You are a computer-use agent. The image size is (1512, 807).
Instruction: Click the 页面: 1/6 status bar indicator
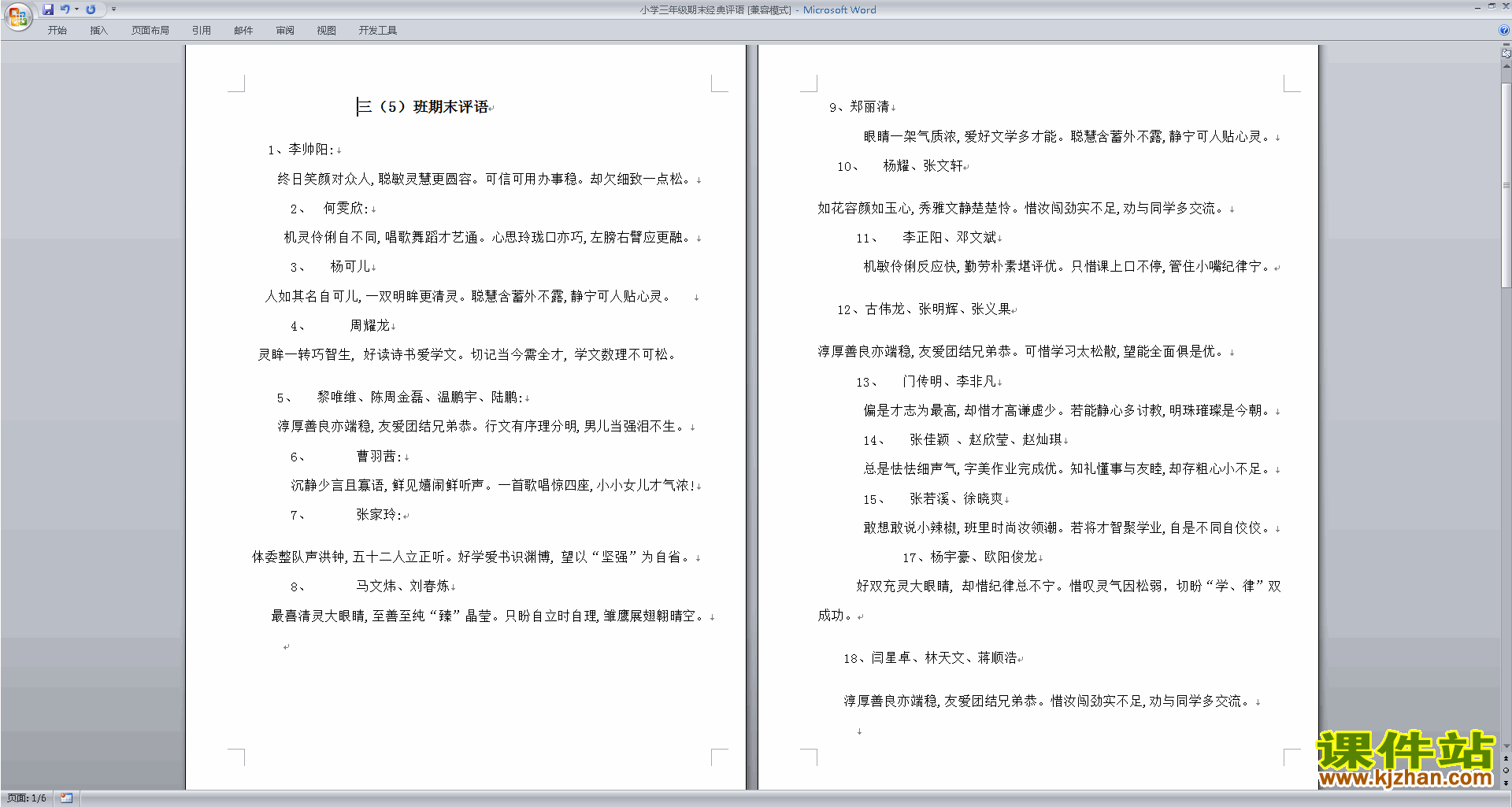click(27, 798)
